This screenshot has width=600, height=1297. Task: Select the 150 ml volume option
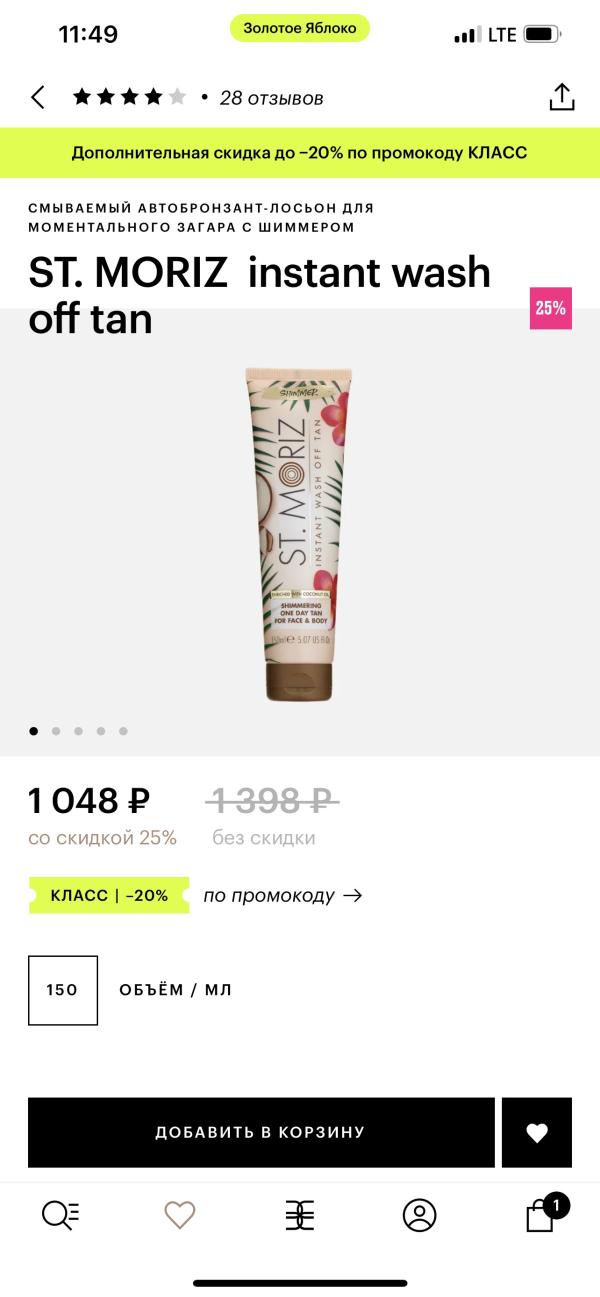(x=63, y=990)
